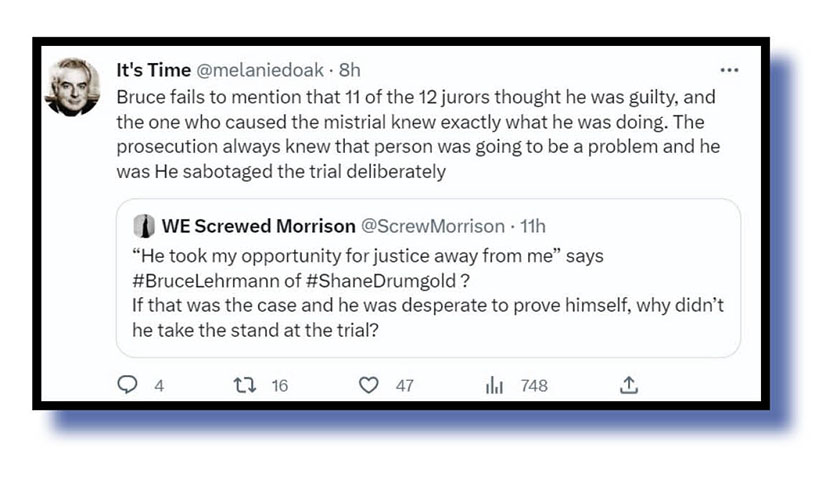Open the three-dot more options menu
The width and height of the screenshot is (822, 478).
[729, 70]
